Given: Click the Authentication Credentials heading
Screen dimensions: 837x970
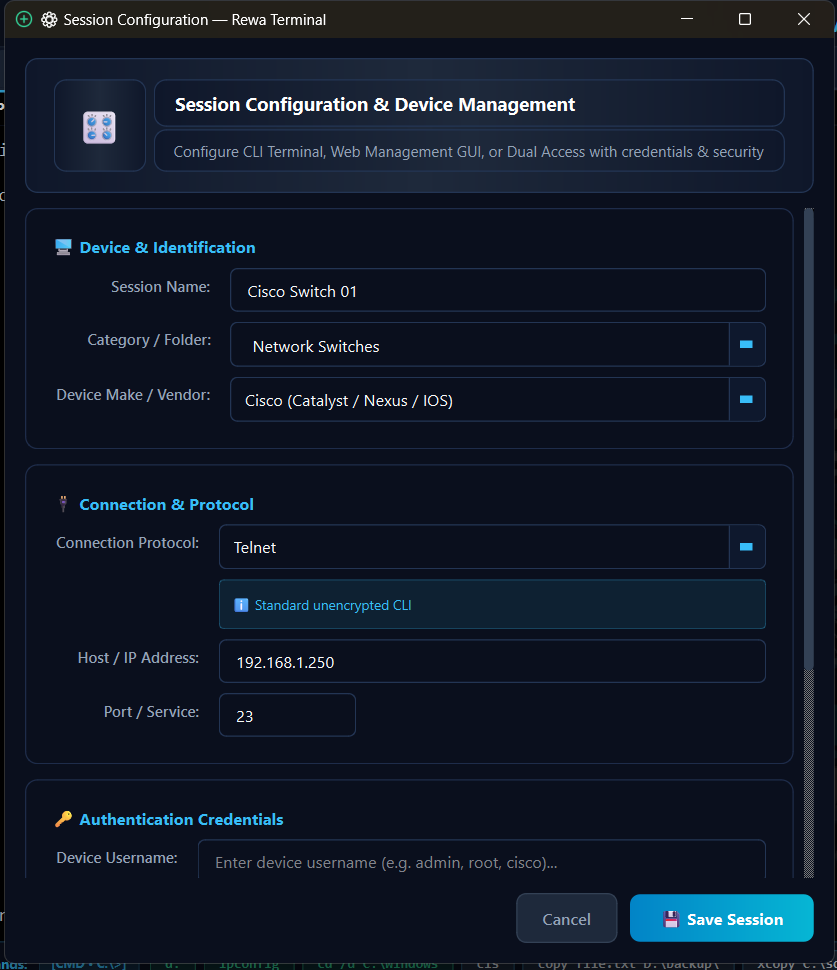Looking at the screenshot, I should point(181,819).
